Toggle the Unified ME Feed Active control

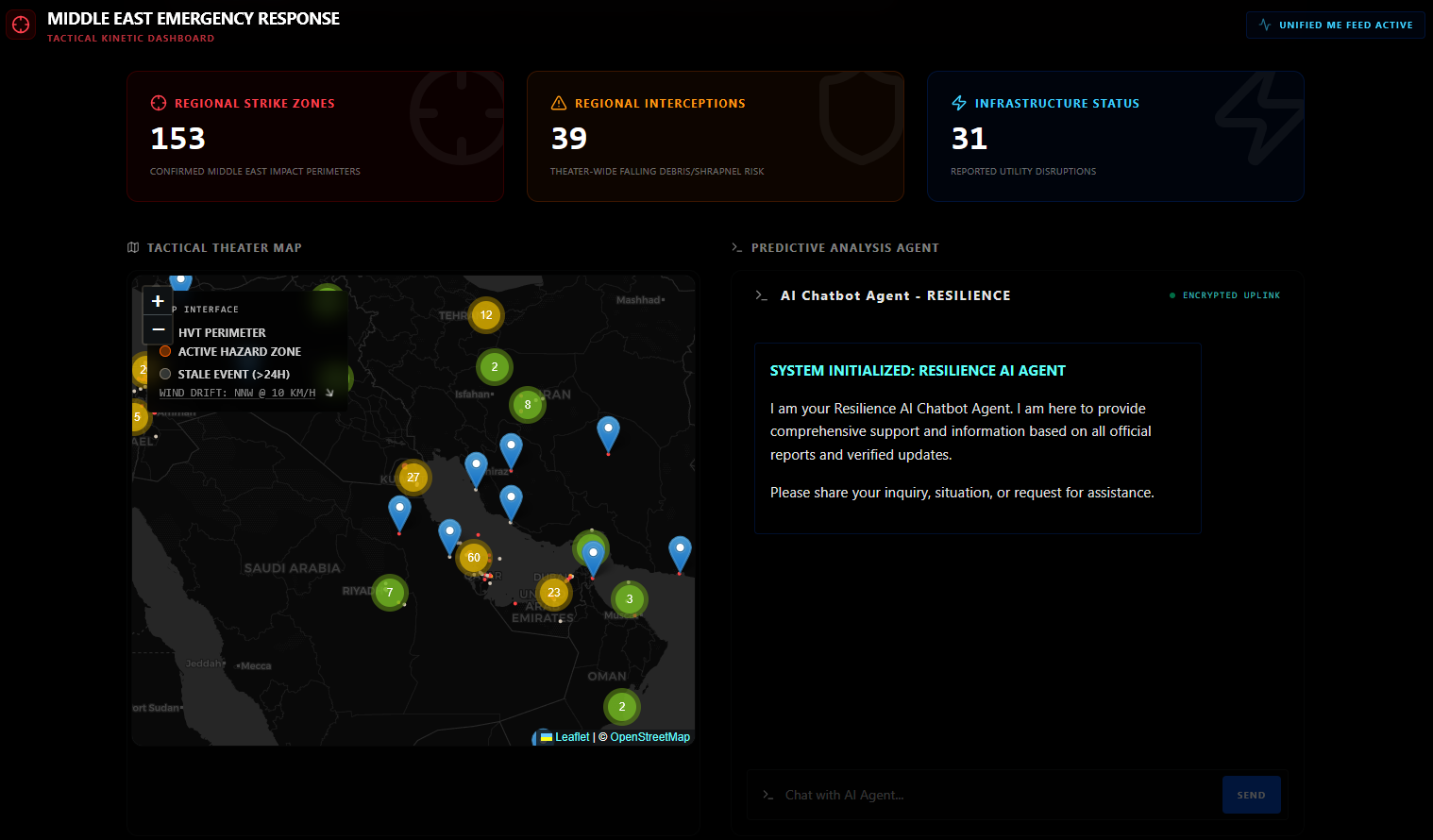click(1335, 25)
